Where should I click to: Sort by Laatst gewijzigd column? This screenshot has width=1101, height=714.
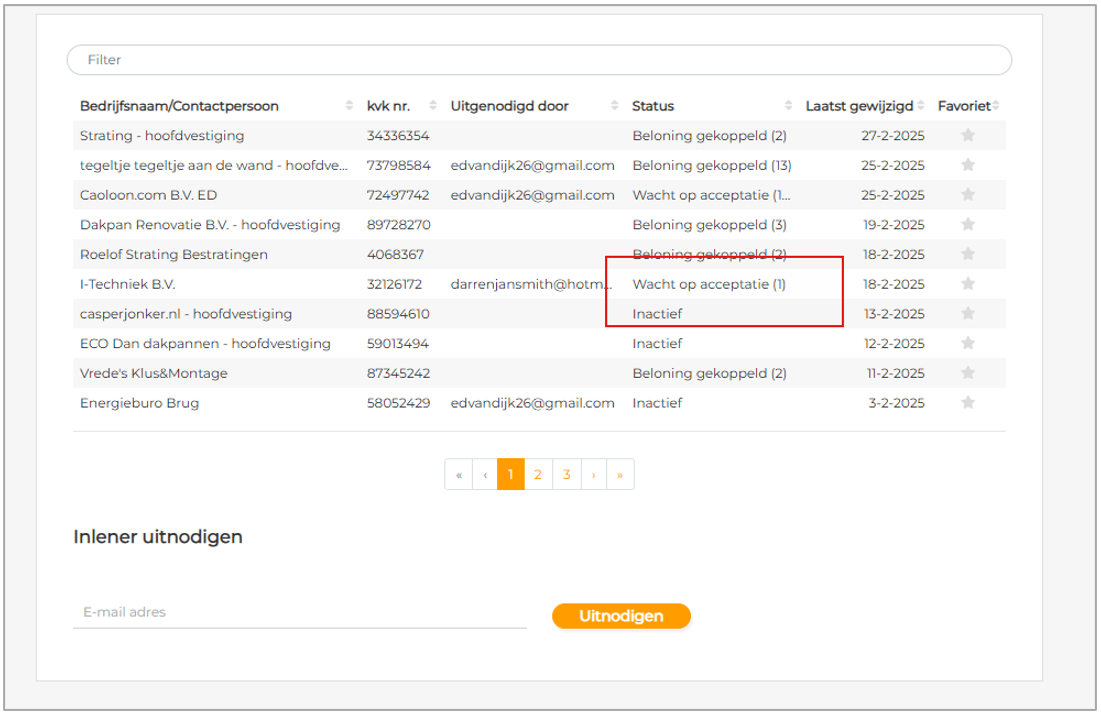point(859,106)
